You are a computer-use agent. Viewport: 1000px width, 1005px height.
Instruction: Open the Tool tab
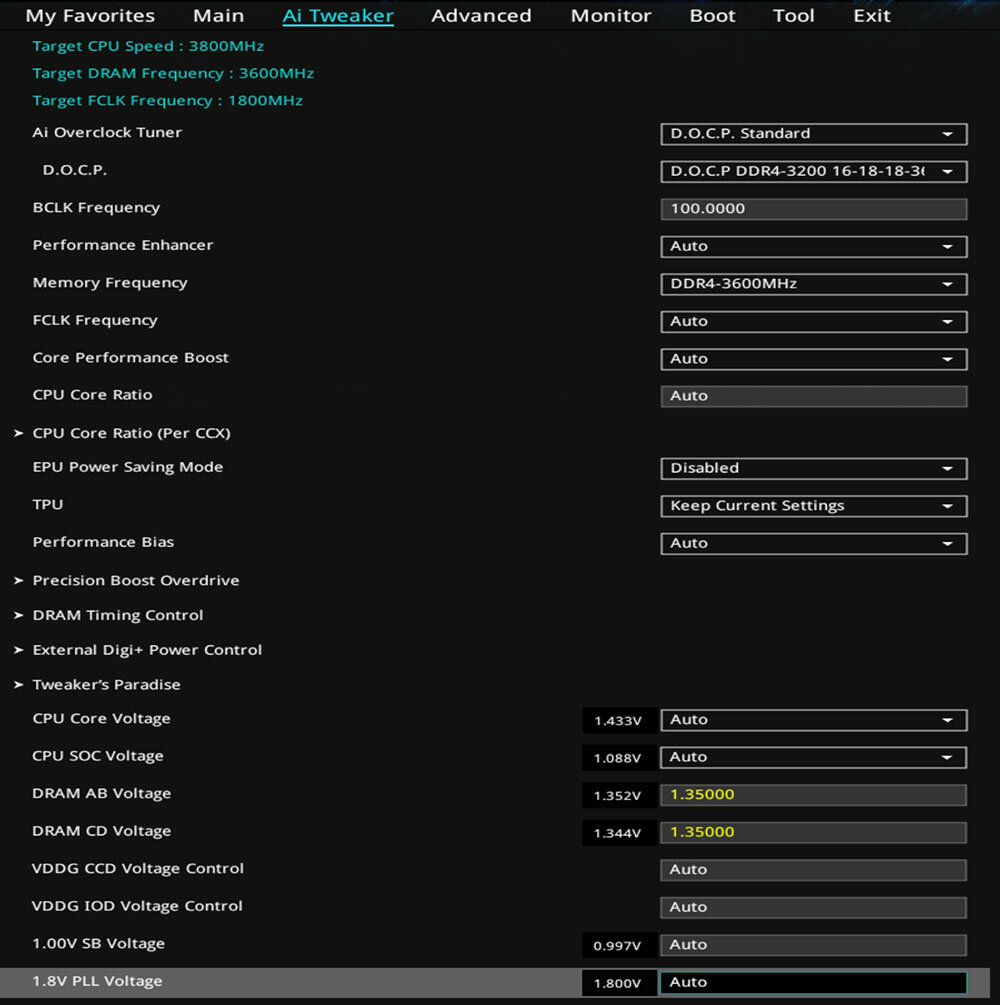click(794, 15)
